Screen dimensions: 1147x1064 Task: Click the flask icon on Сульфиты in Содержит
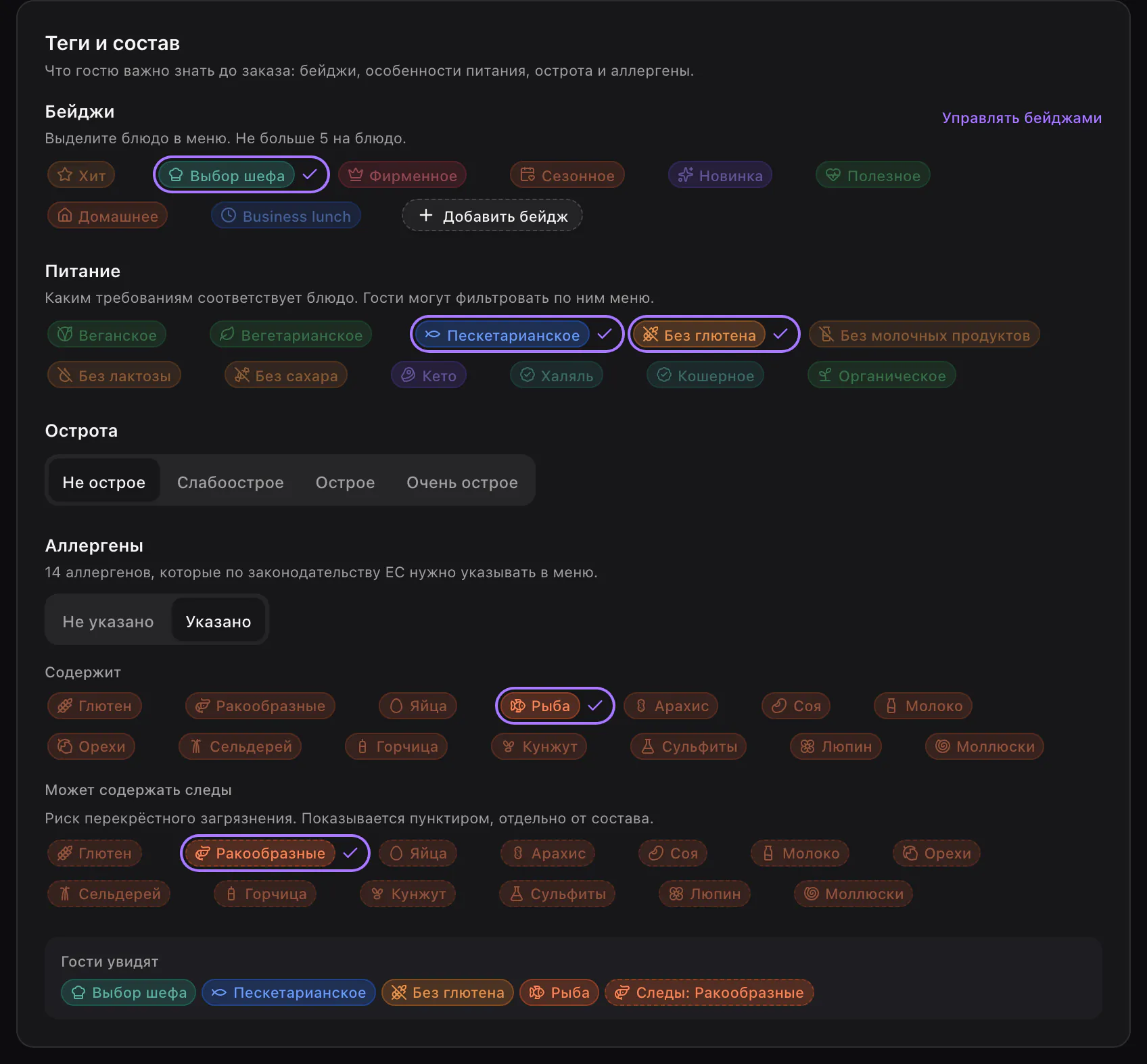click(x=648, y=746)
